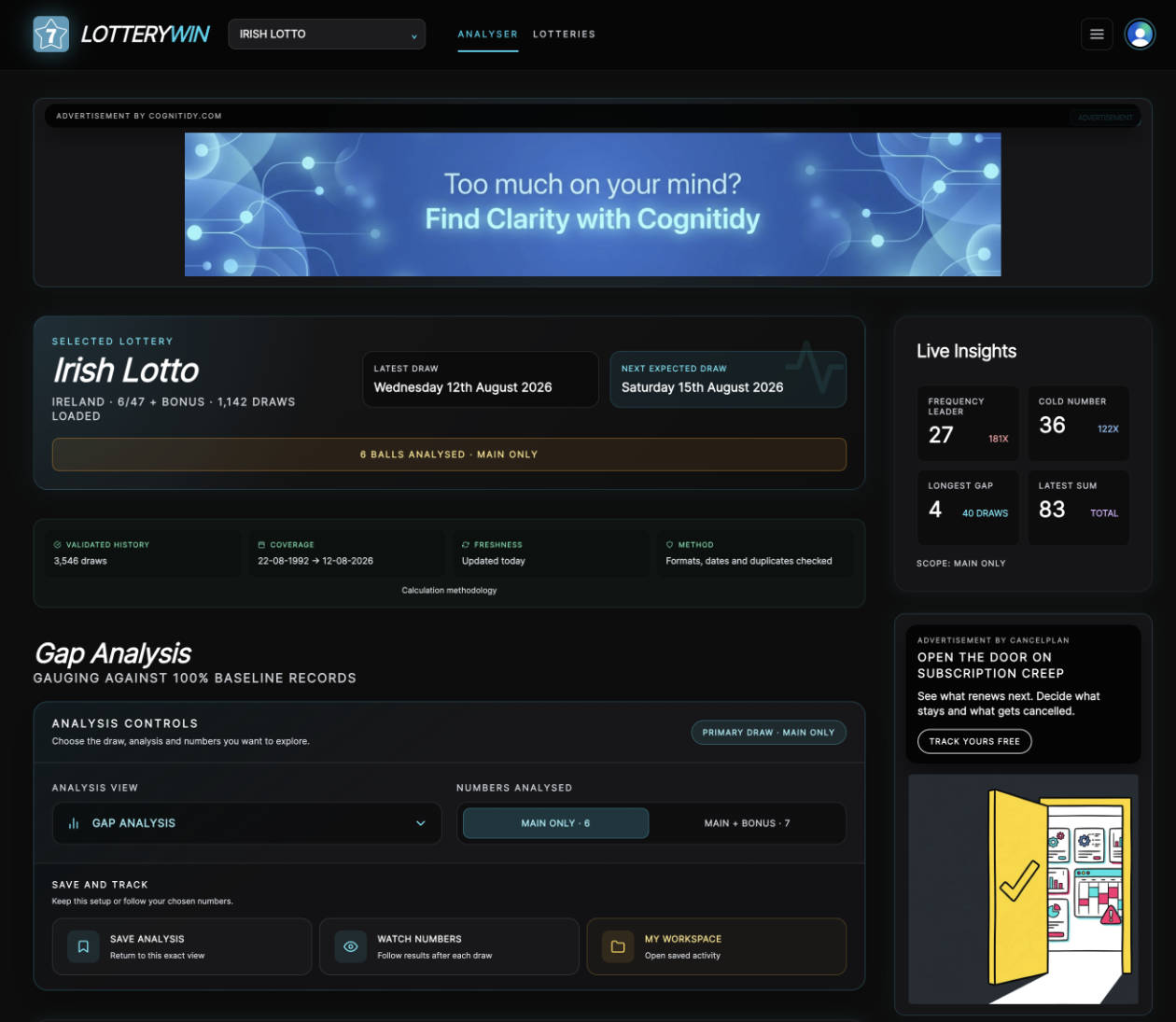This screenshot has height=1022, width=1176.
Task: Open My Workspace saved activity
Action: pos(716,946)
